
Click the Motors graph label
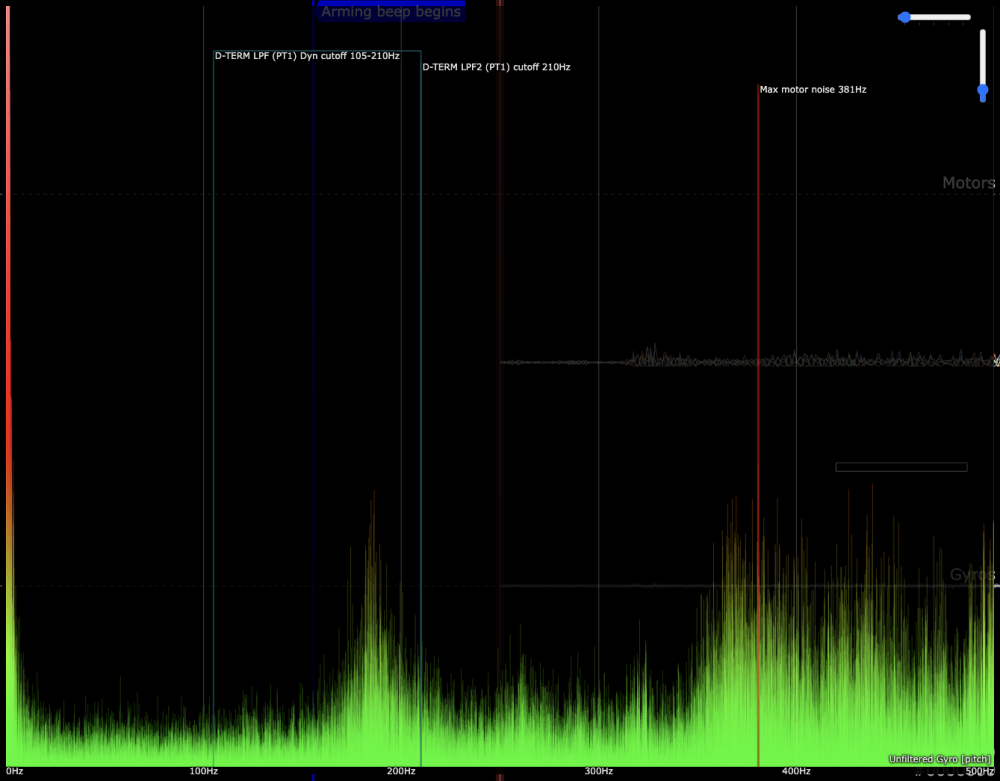pyautogui.click(x=968, y=183)
